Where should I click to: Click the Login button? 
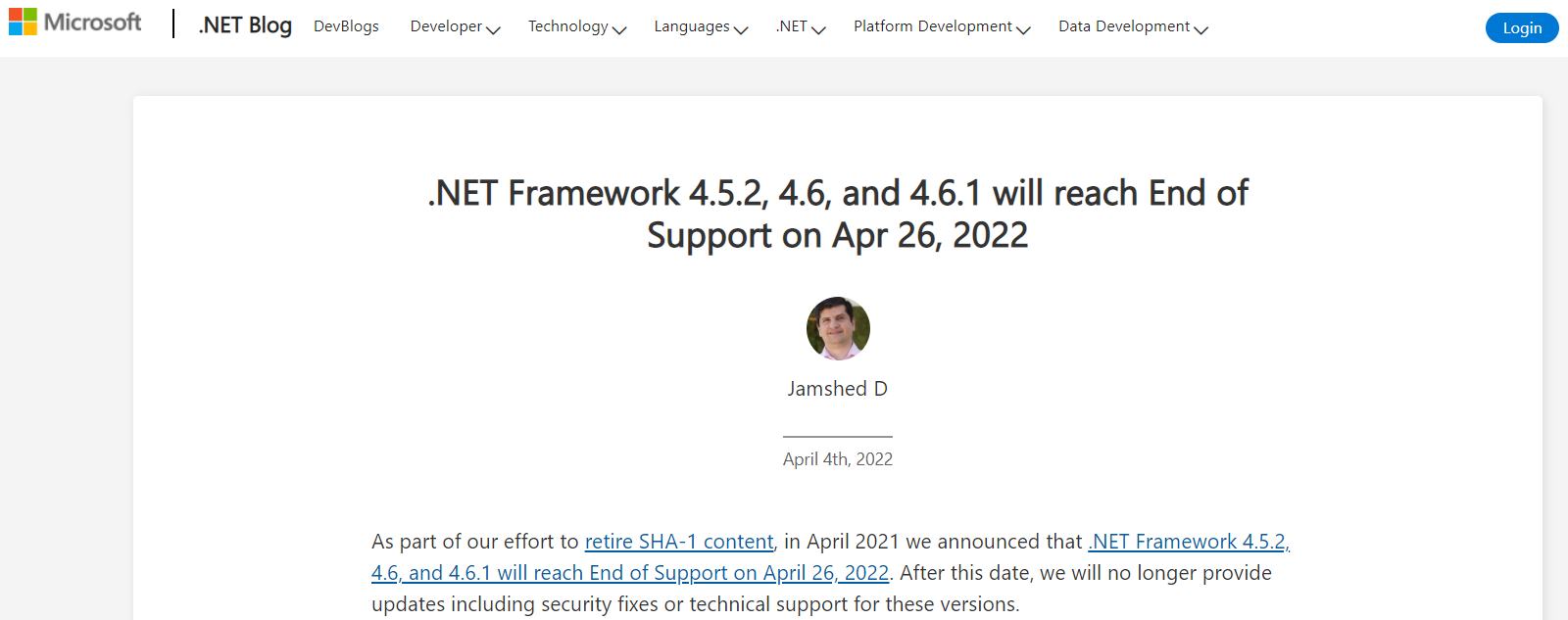1522,27
